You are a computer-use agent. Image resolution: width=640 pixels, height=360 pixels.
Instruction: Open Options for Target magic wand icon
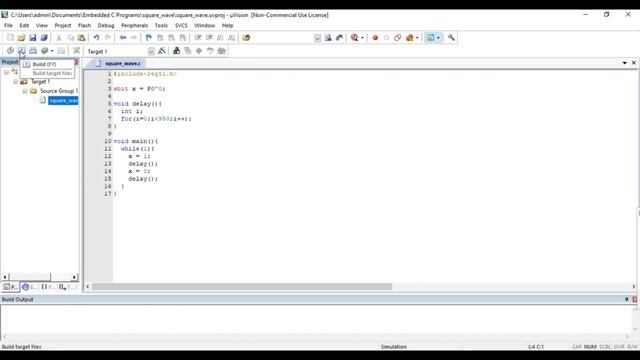tap(162, 51)
